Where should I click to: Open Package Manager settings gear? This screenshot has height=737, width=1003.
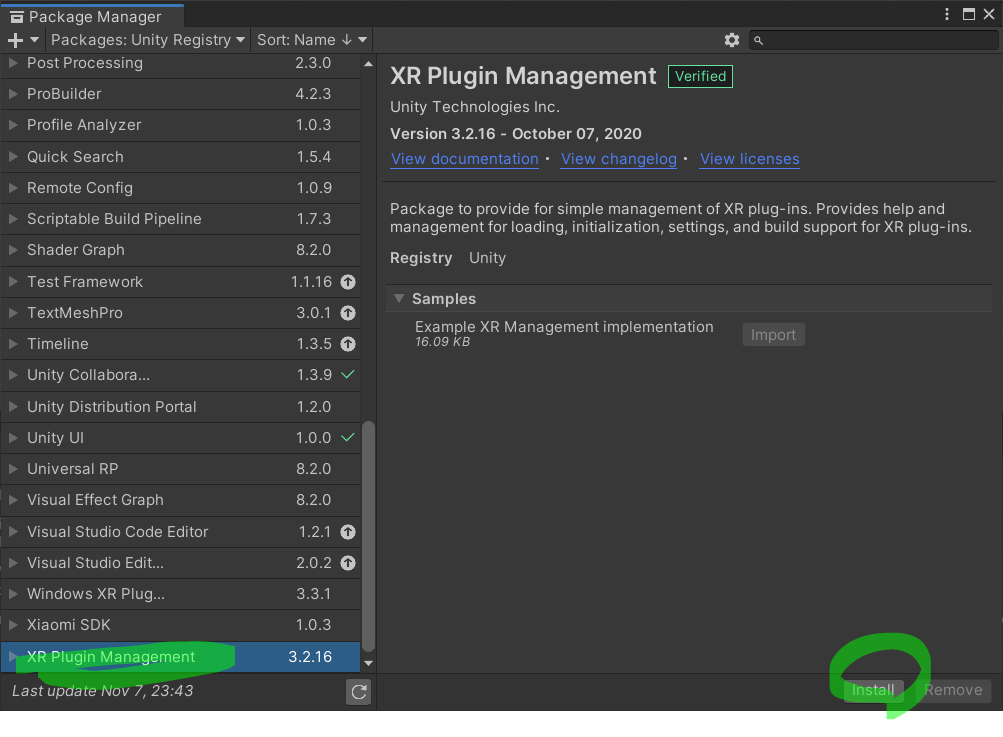pos(732,40)
